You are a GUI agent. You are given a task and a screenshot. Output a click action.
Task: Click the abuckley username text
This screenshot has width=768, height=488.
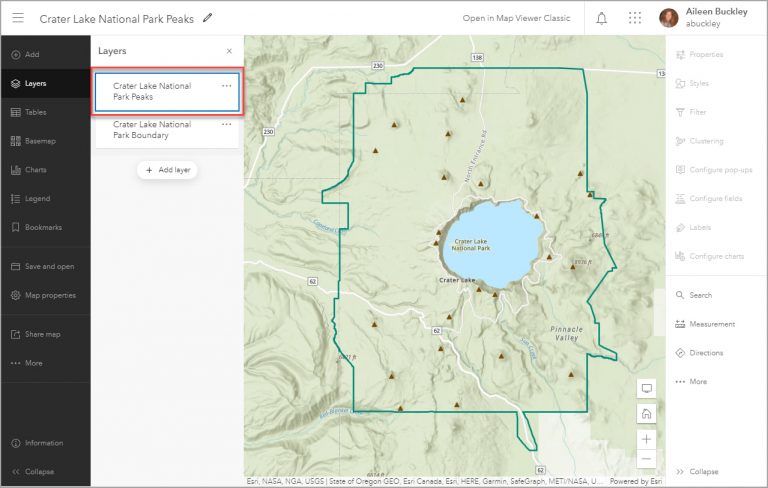click(x=703, y=24)
